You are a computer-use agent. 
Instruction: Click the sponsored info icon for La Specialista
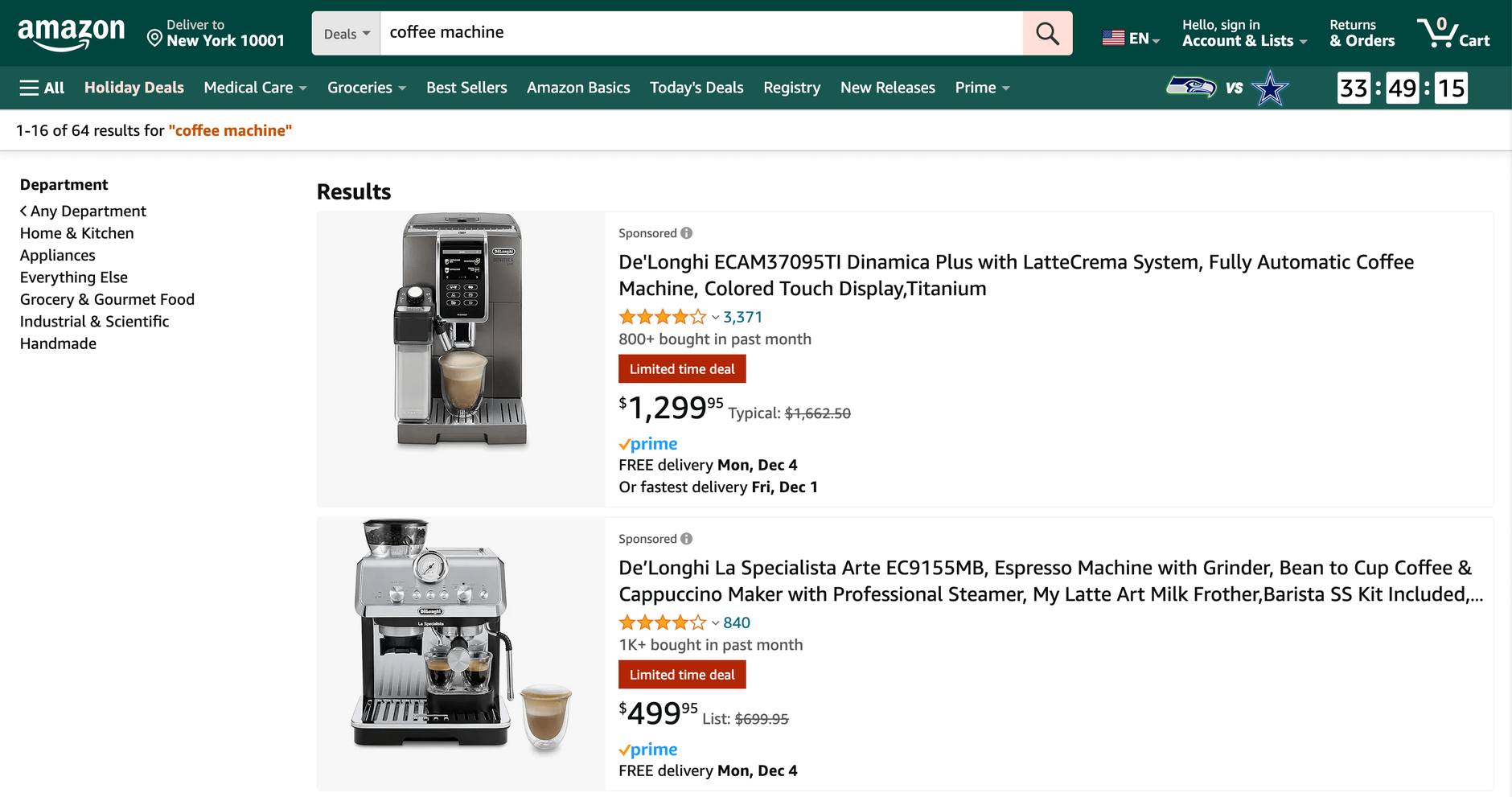(x=686, y=539)
